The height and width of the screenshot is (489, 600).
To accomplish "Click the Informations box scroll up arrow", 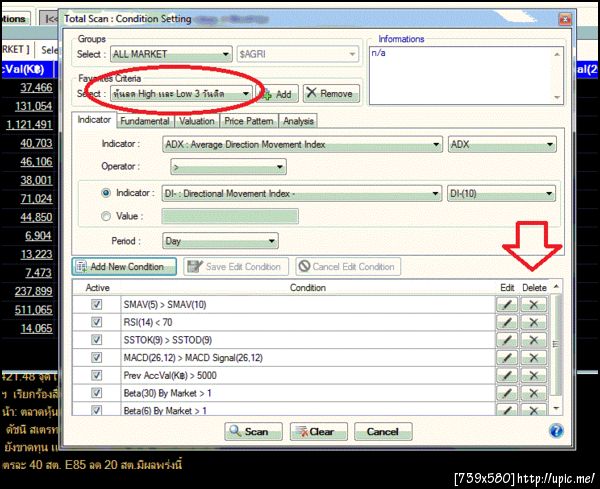I will coord(557,54).
